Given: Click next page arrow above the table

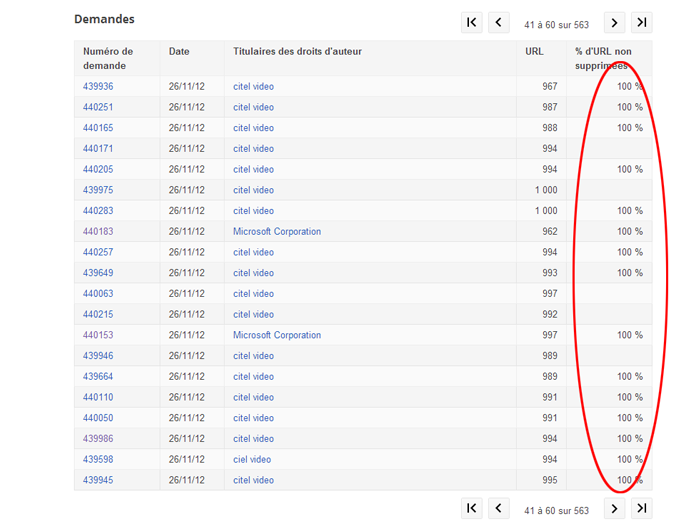Looking at the screenshot, I should coord(615,23).
